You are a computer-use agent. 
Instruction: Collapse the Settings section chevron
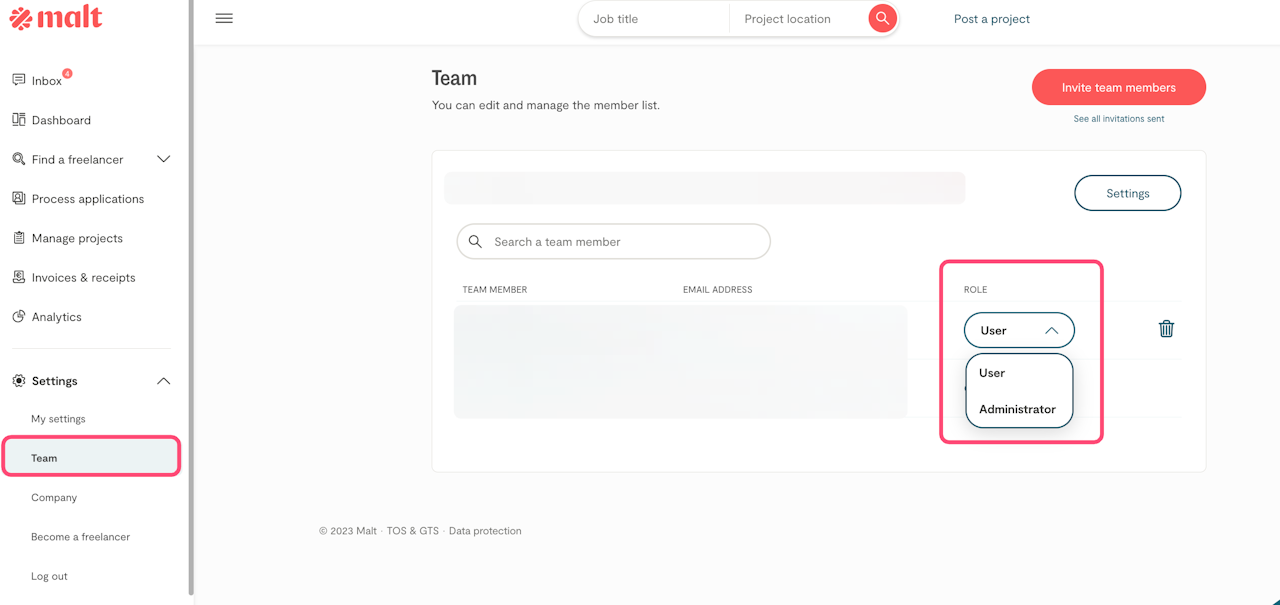(164, 381)
